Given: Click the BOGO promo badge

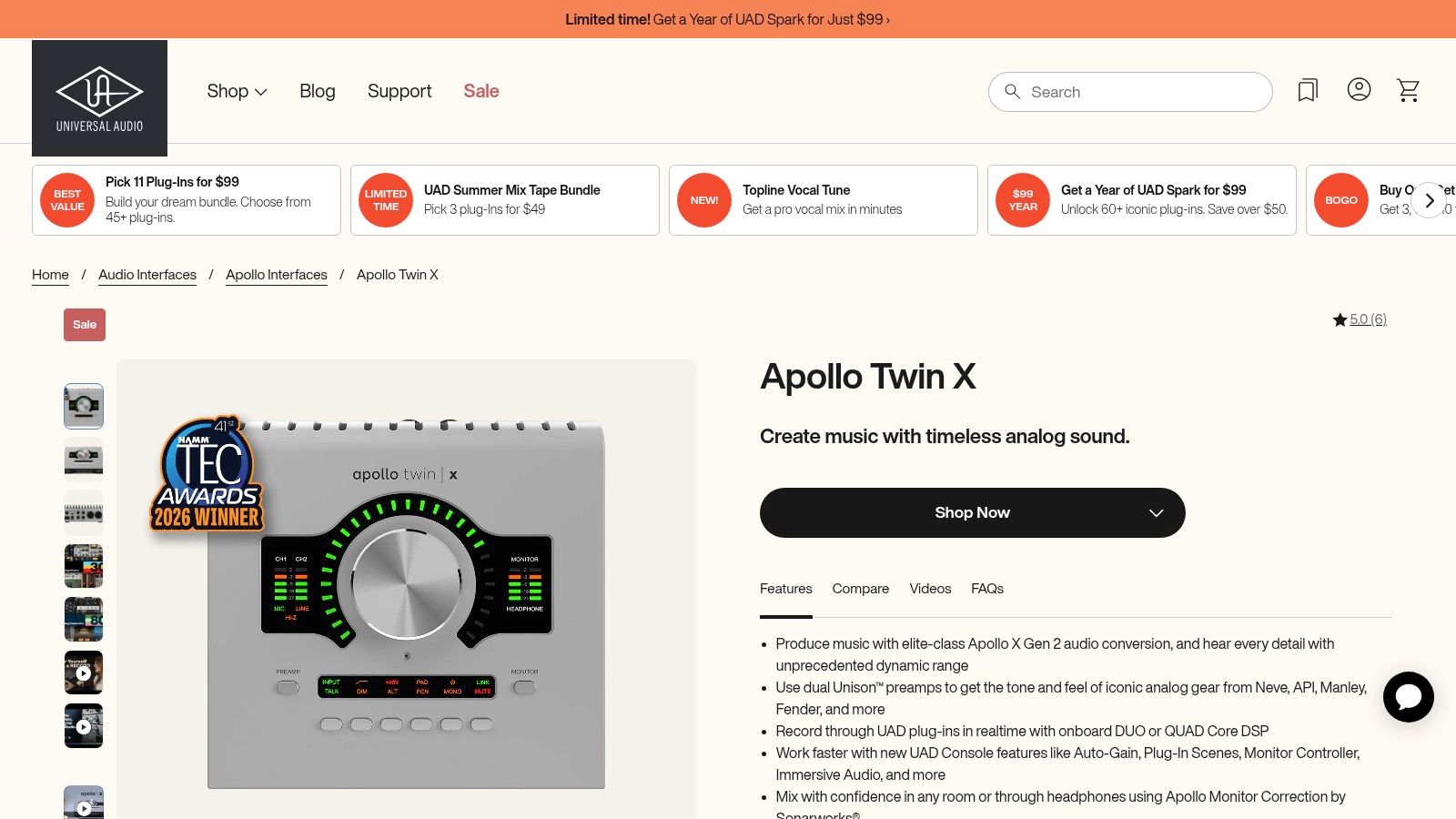Looking at the screenshot, I should (x=1341, y=200).
